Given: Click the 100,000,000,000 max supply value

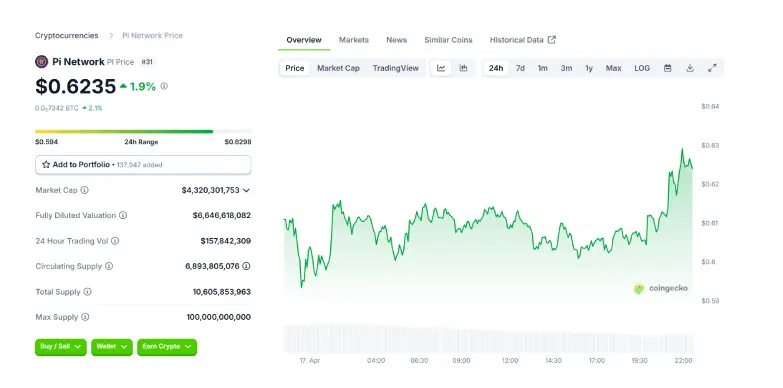Looking at the screenshot, I should (219, 317).
